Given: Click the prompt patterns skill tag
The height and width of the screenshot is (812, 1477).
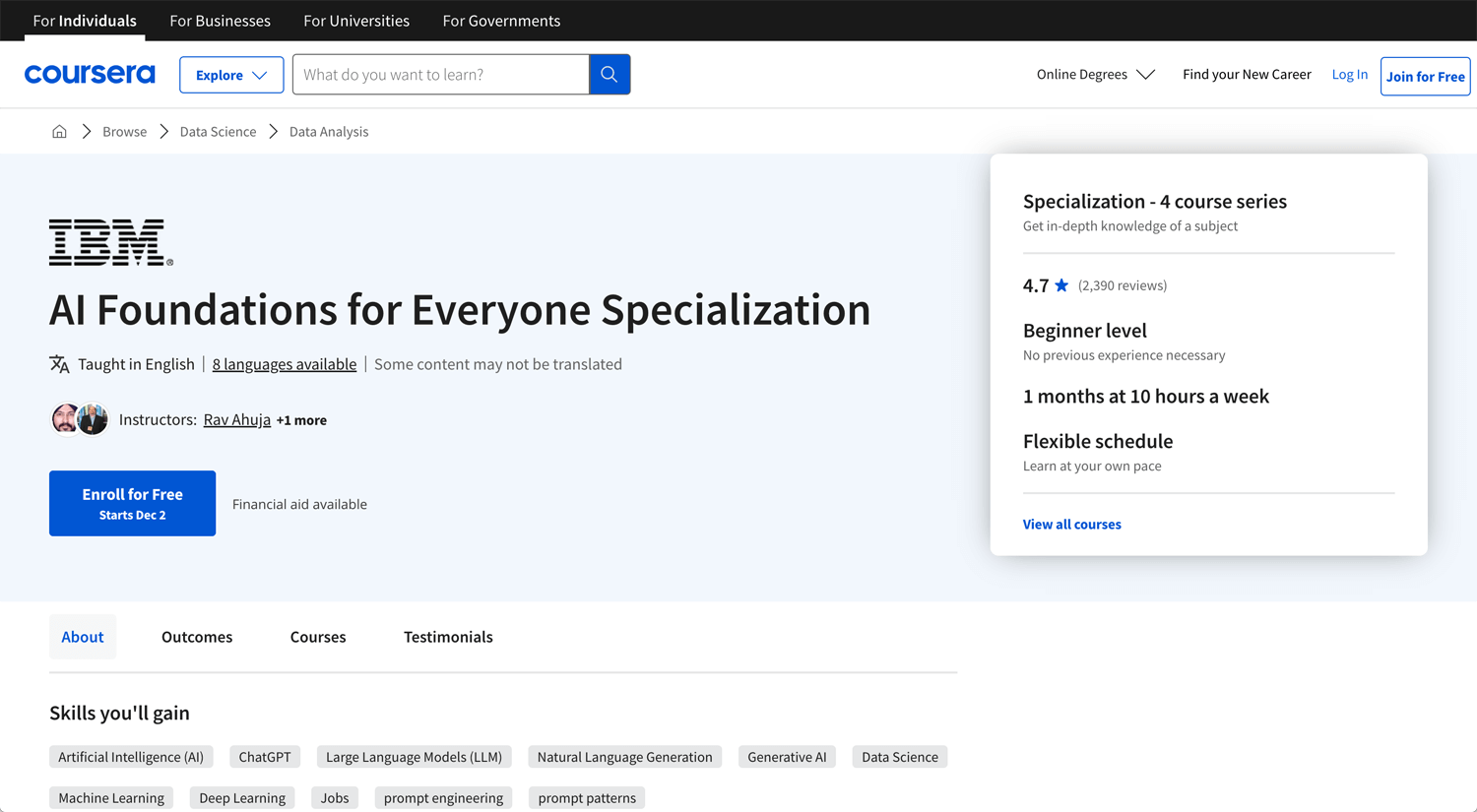Looking at the screenshot, I should tap(587, 798).
